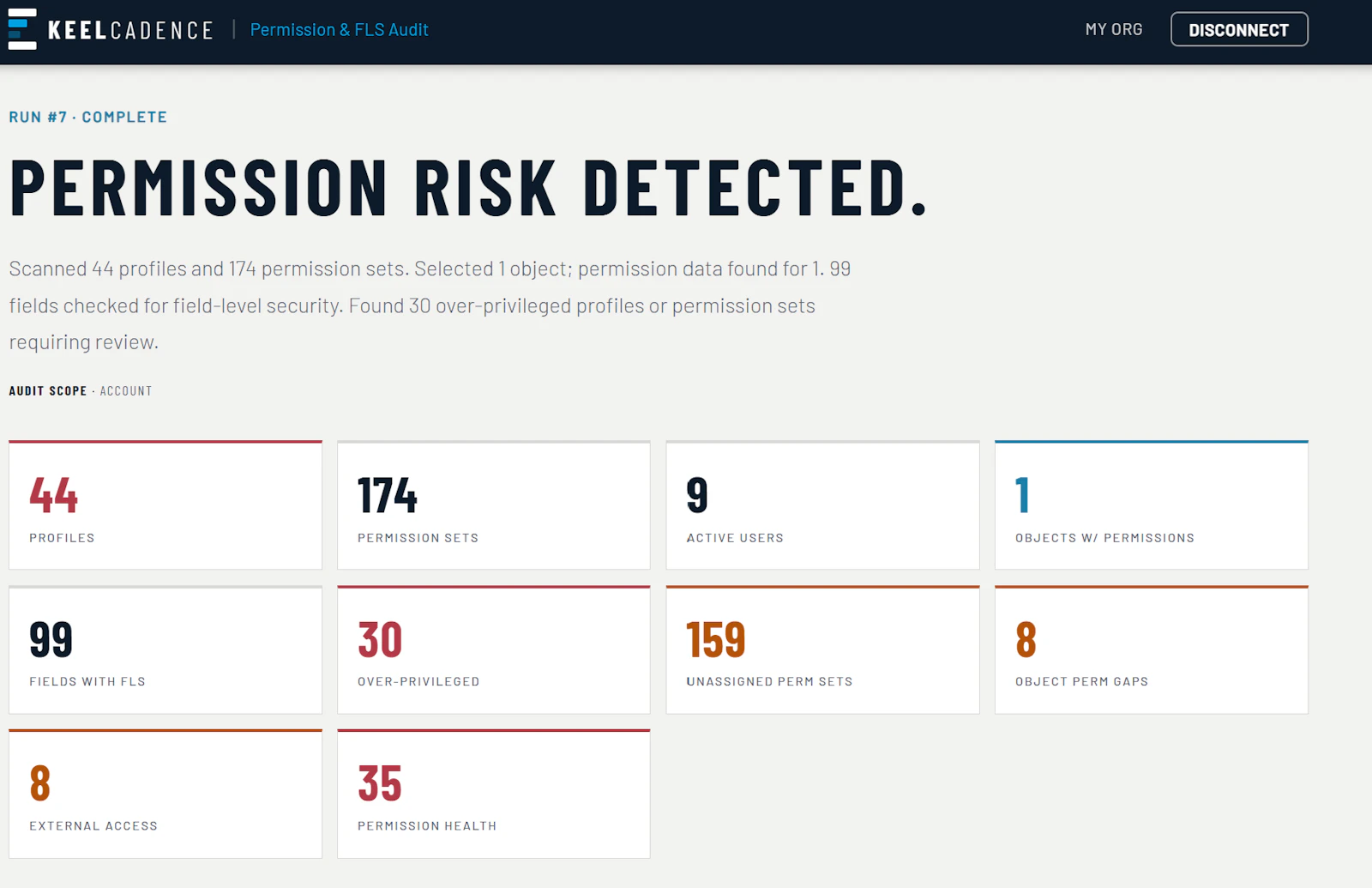Screen dimensions: 1372x888
Task: Click the scan summary paragraph text
Action: coord(430,305)
